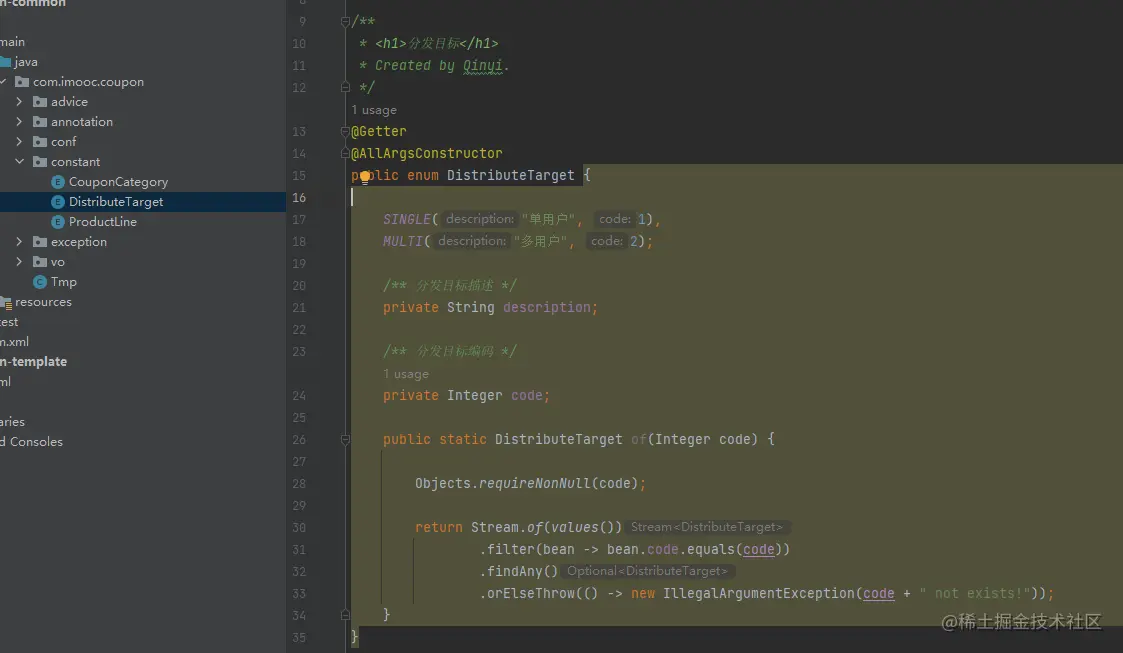The width and height of the screenshot is (1123, 653).
Task: Click the exception folder icon
Action: (40, 242)
